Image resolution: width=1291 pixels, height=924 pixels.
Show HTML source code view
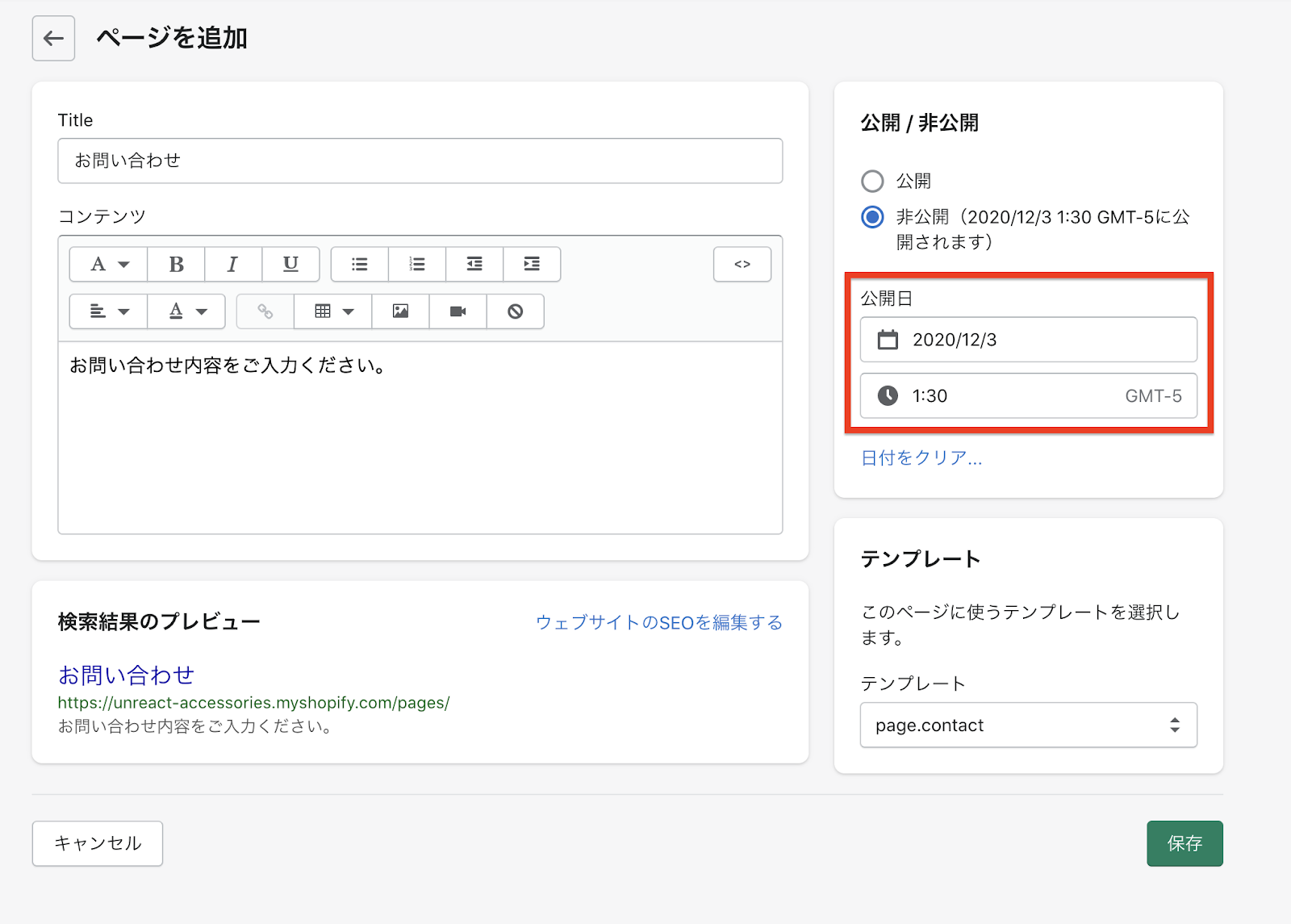tap(742, 264)
